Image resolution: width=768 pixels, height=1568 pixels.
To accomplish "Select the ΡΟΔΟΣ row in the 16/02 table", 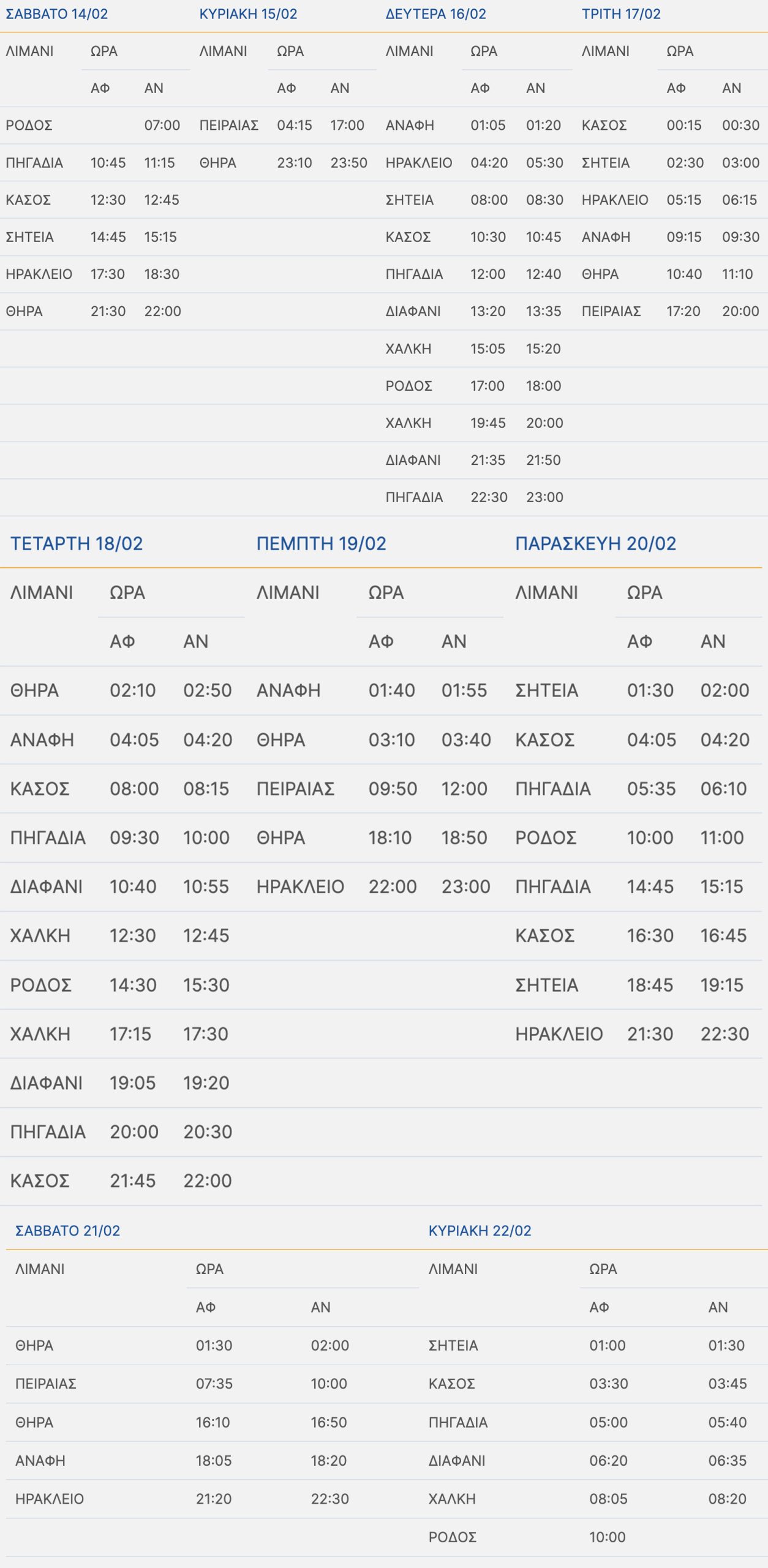I will coord(408,386).
